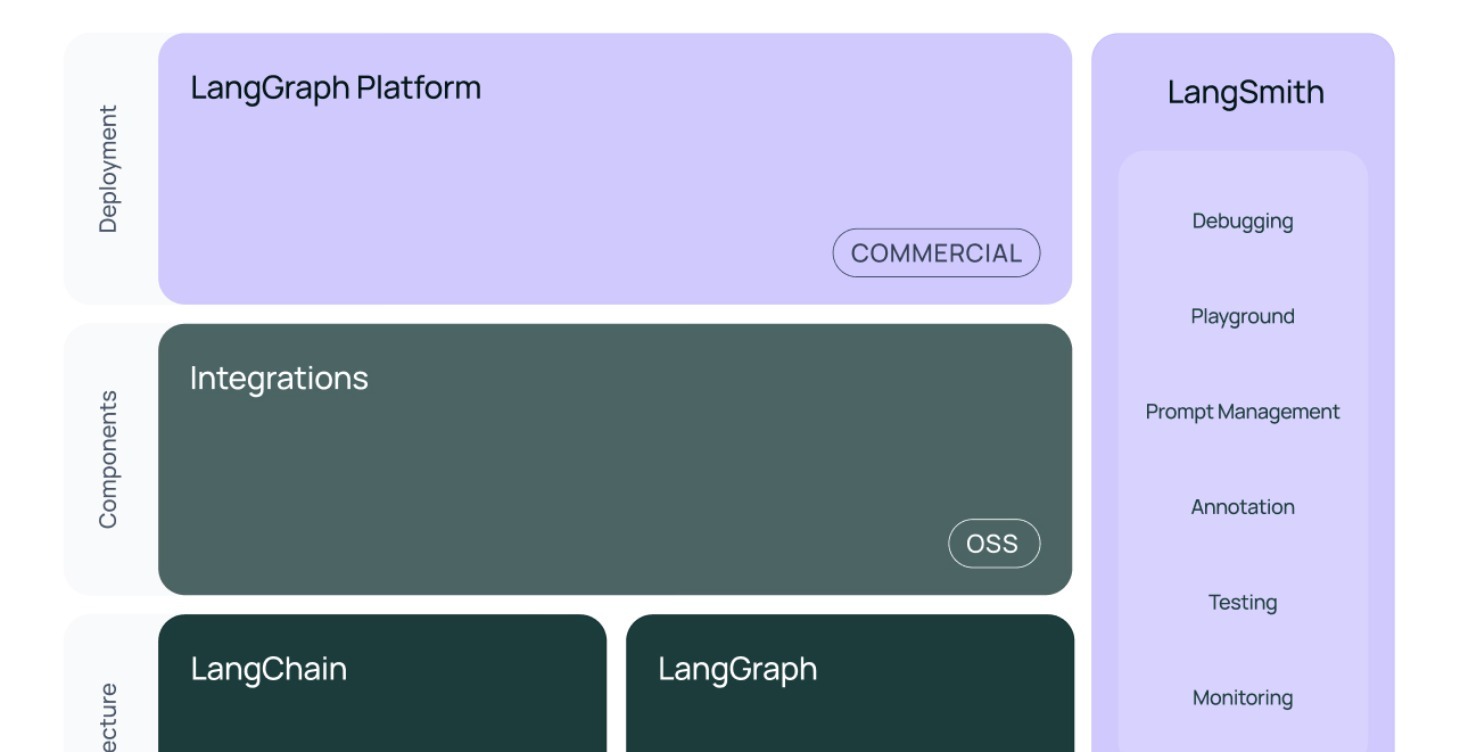The height and width of the screenshot is (752, 1460).
Task: Select Annotation in the LangSmith list
Action: coord(1242,507)
